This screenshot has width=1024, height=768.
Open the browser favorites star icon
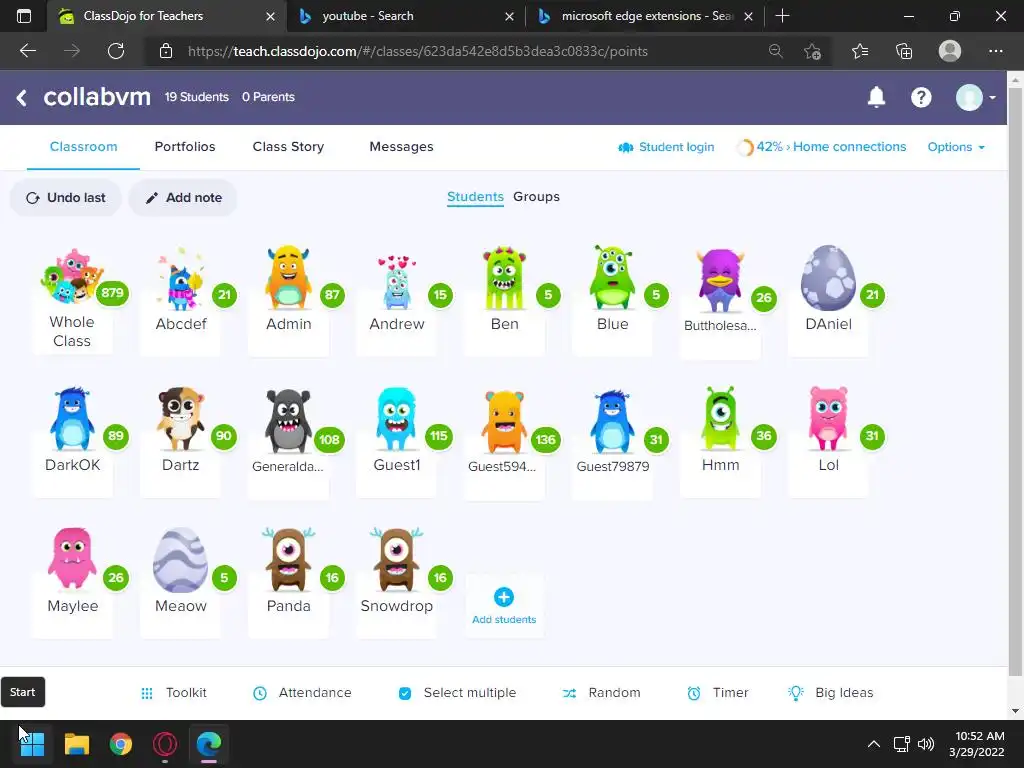point(859,51)
